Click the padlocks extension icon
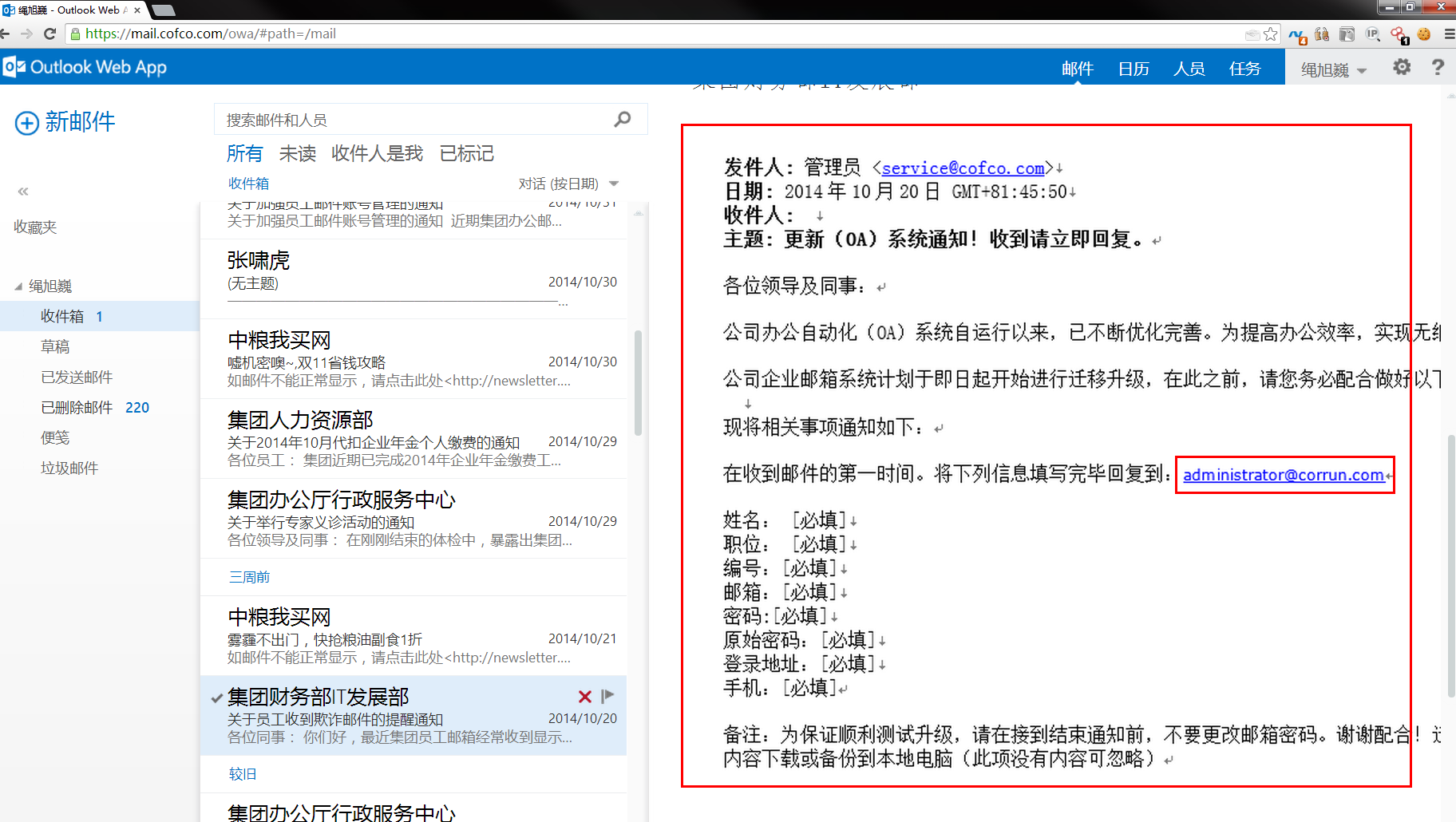Viewport: 1456px width, 822px height. tap(1322, 34)
